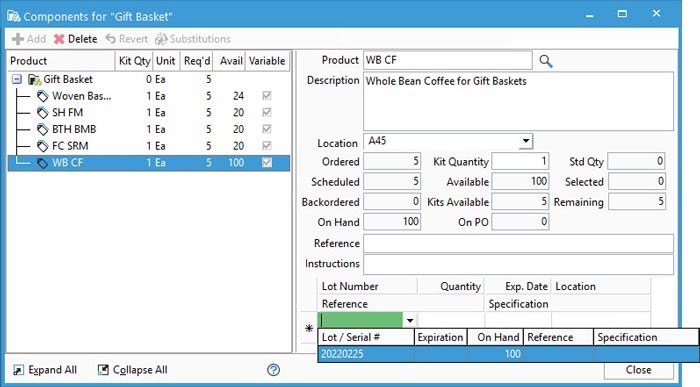This screenshot has height=387, width=700.
Task: Click the FC SRM tag icon
Action: [x=42, y=146]
